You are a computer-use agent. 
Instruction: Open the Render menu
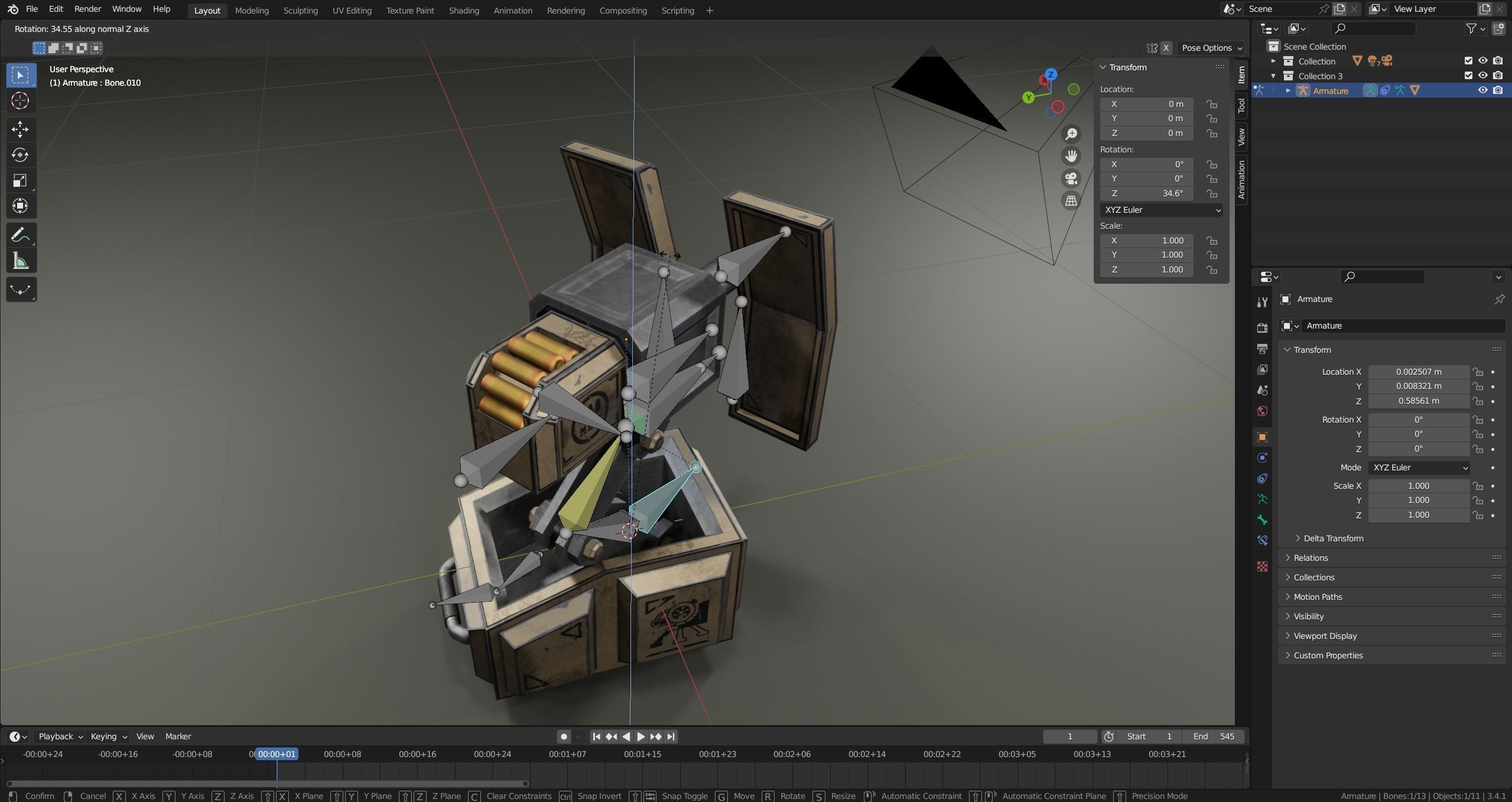tap(87, 9)
